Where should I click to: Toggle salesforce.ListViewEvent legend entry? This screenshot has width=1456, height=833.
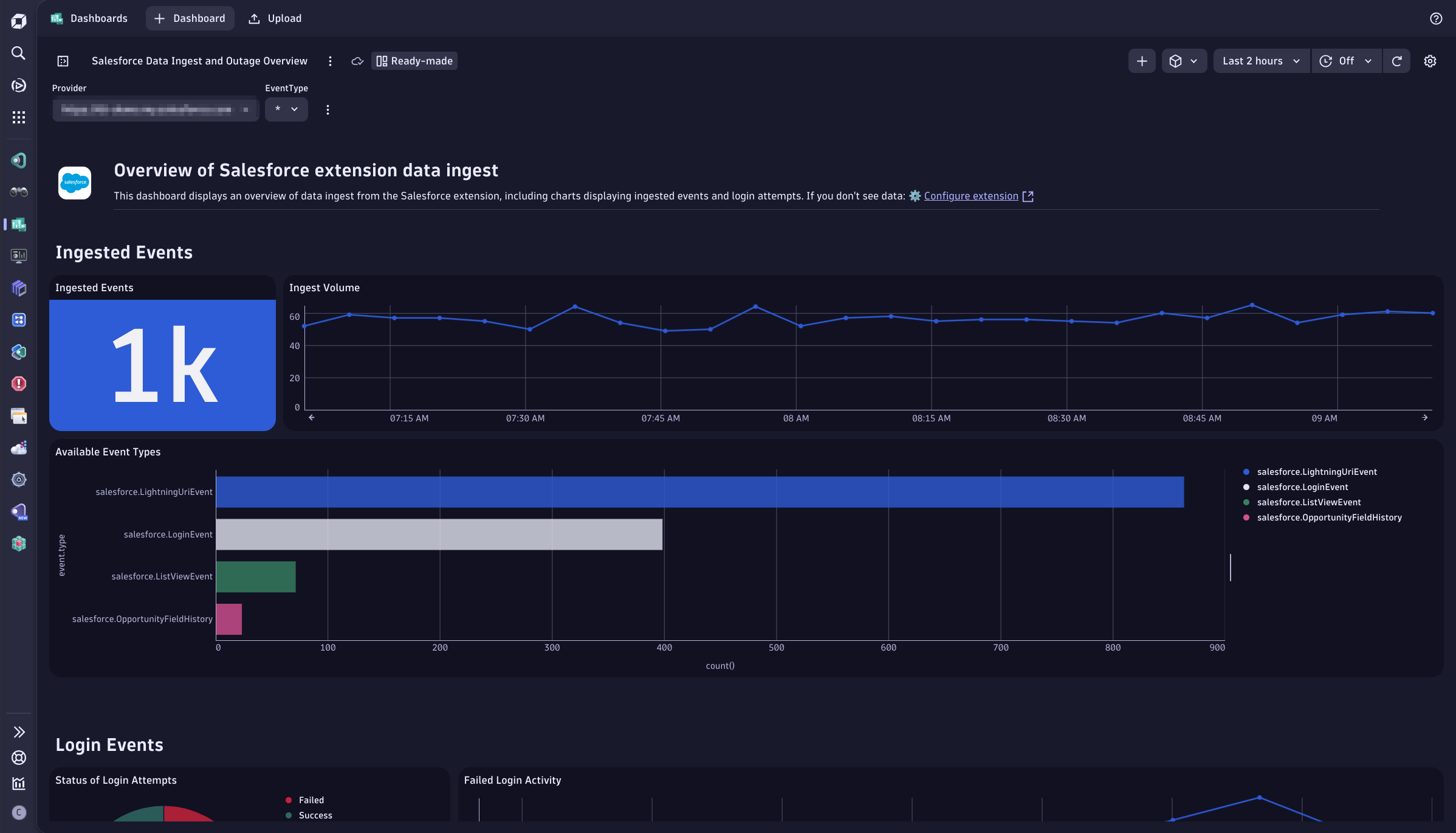(x=1302, y=502)
